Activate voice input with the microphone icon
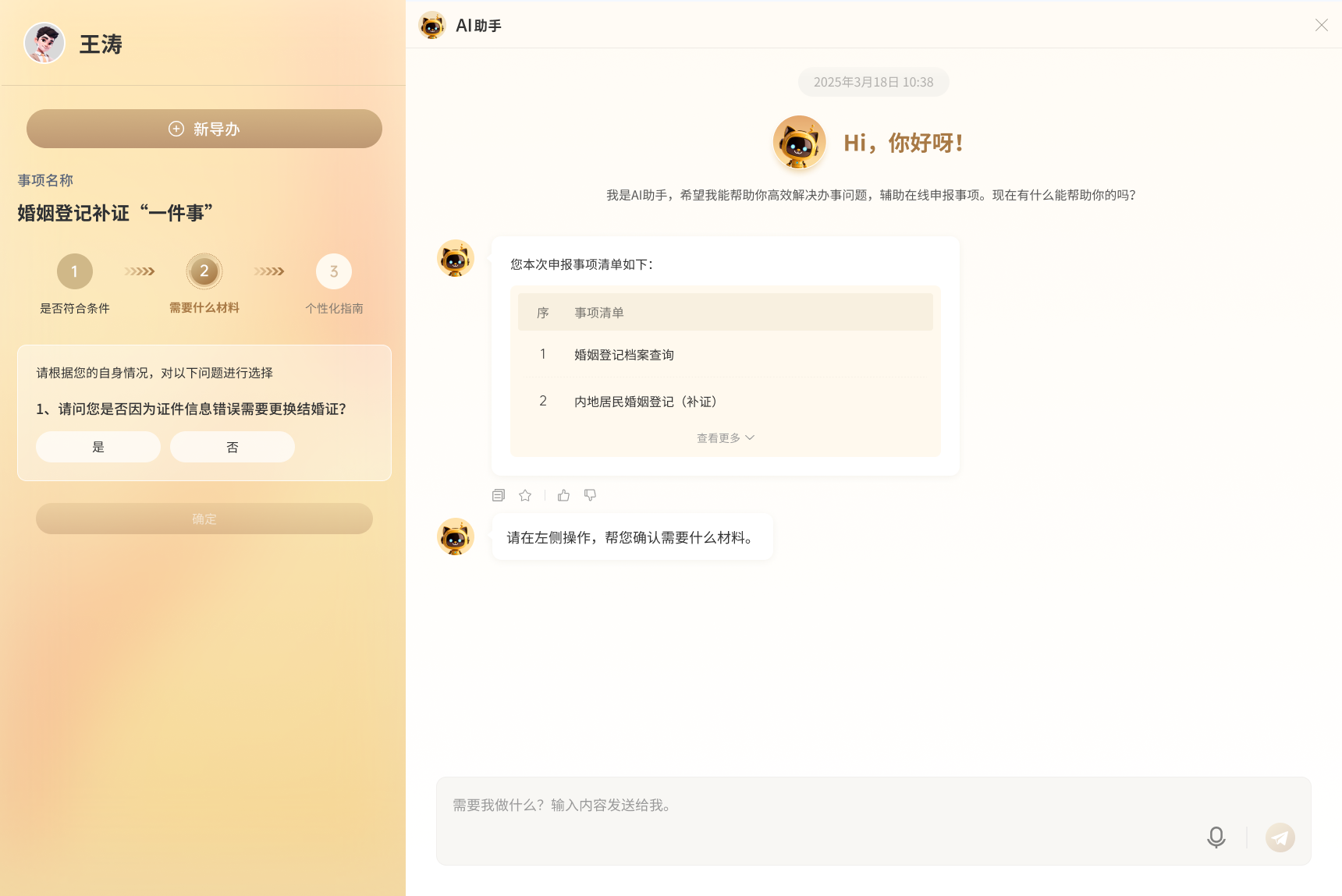Image resolution: width=1342 pixels, height=896 pixels. [x=1216, y=838]
